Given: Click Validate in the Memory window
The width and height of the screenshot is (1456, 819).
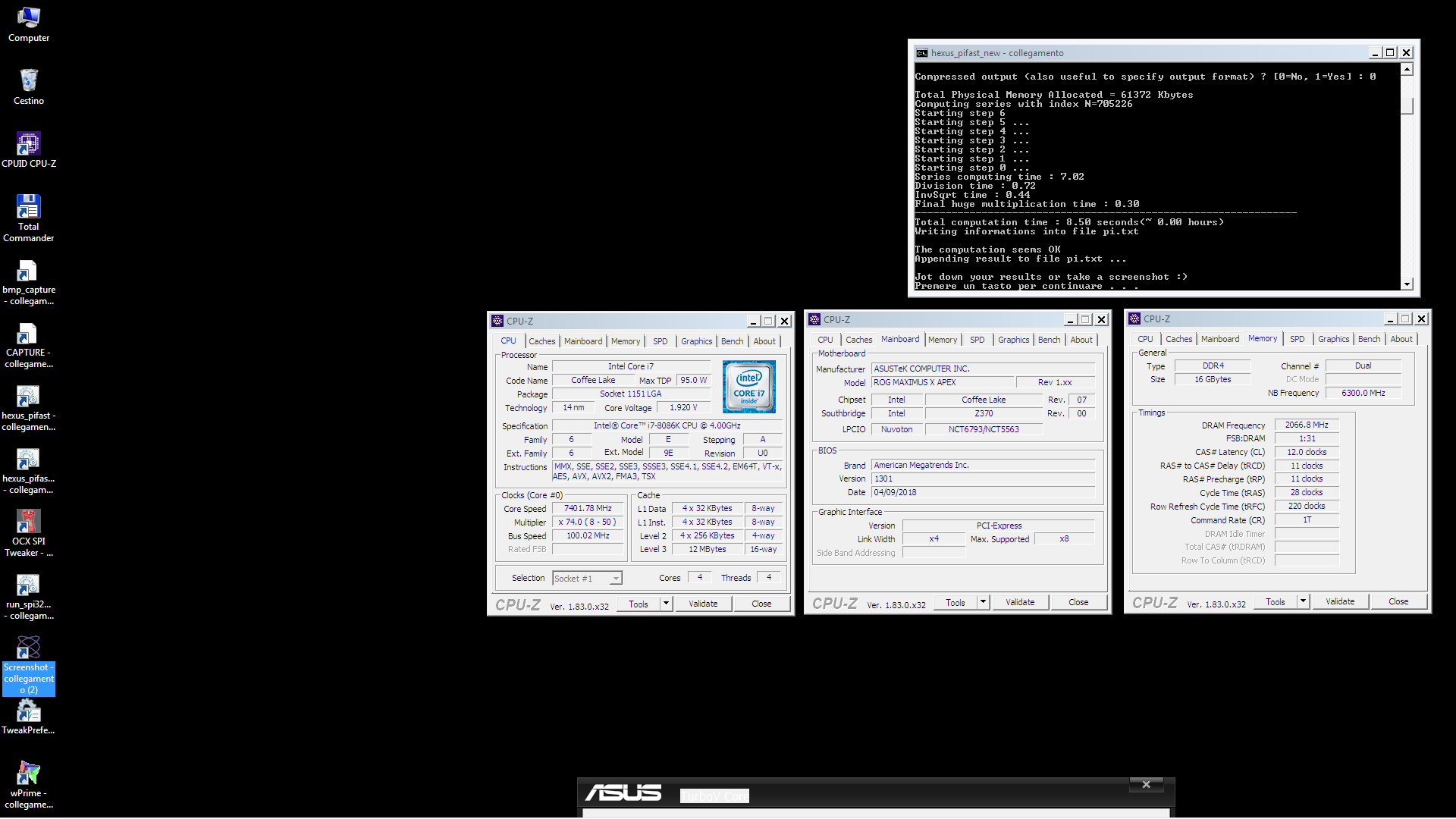Looking at the screenshot, I should coord(1340,601).
